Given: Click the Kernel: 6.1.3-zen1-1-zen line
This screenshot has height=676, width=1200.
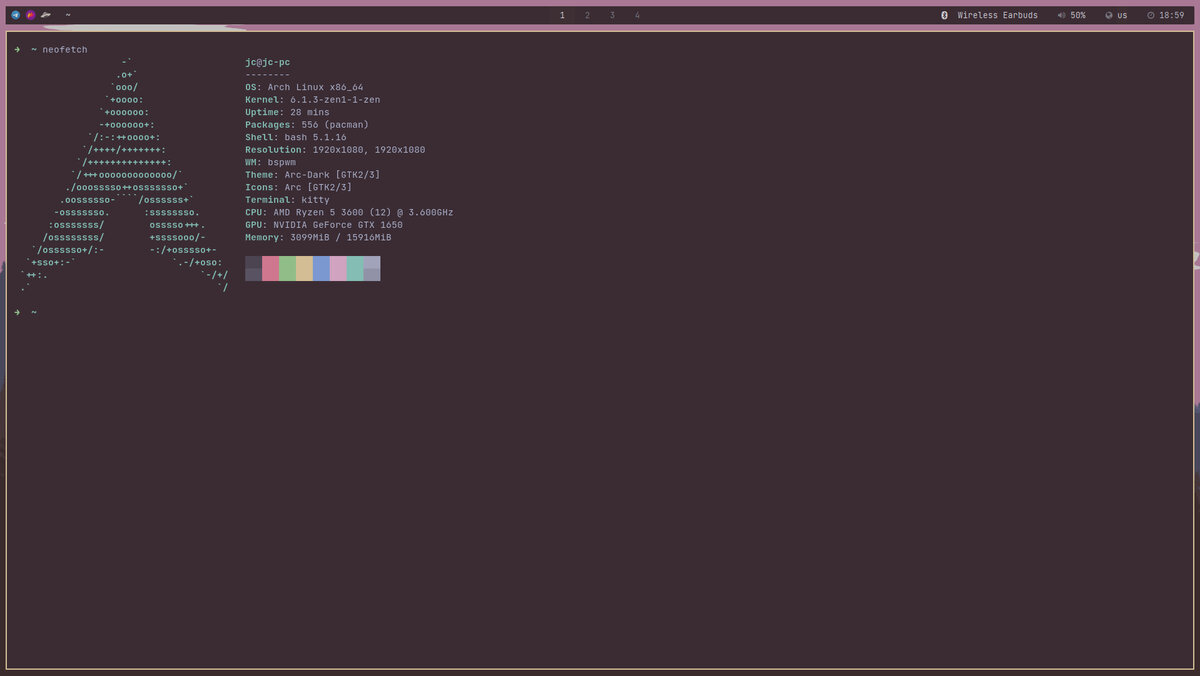Looking at the screenshot, I should [x=313, y=100].
